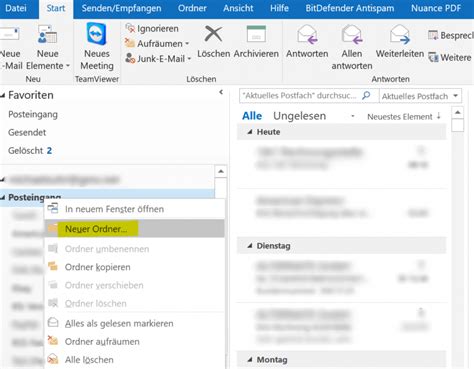Click the Ordner aufräumen icon
474x369 pixels.
click(x=53, y=341)
